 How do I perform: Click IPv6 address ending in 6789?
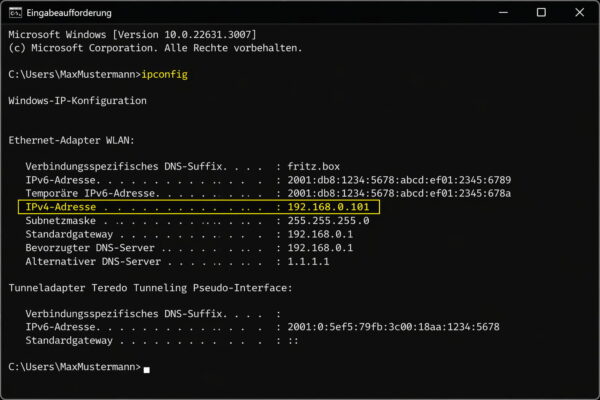pos(399,180)
